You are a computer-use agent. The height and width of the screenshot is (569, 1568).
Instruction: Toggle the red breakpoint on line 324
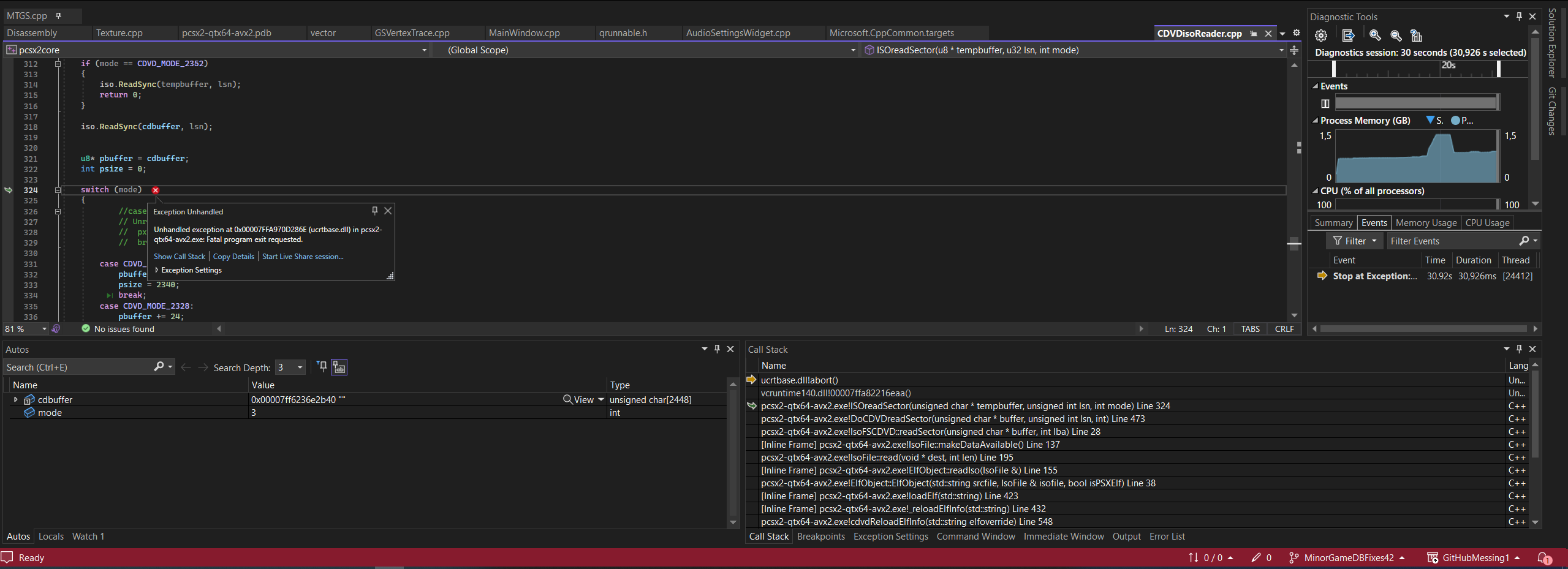pos(156,190)
